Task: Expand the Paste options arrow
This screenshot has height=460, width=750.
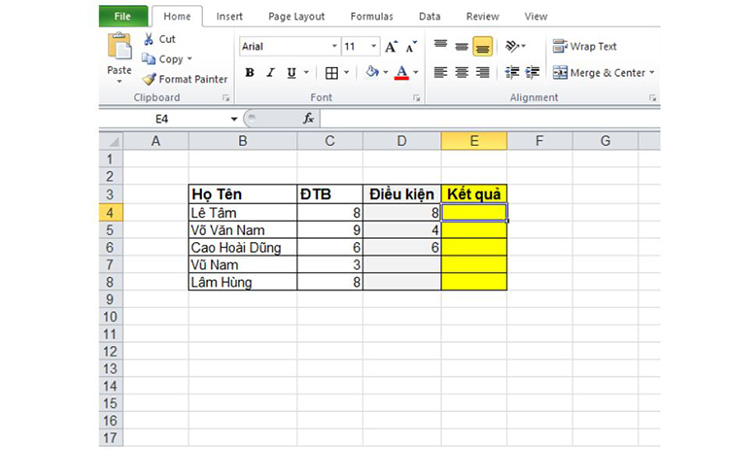Action: pos(119,82)
